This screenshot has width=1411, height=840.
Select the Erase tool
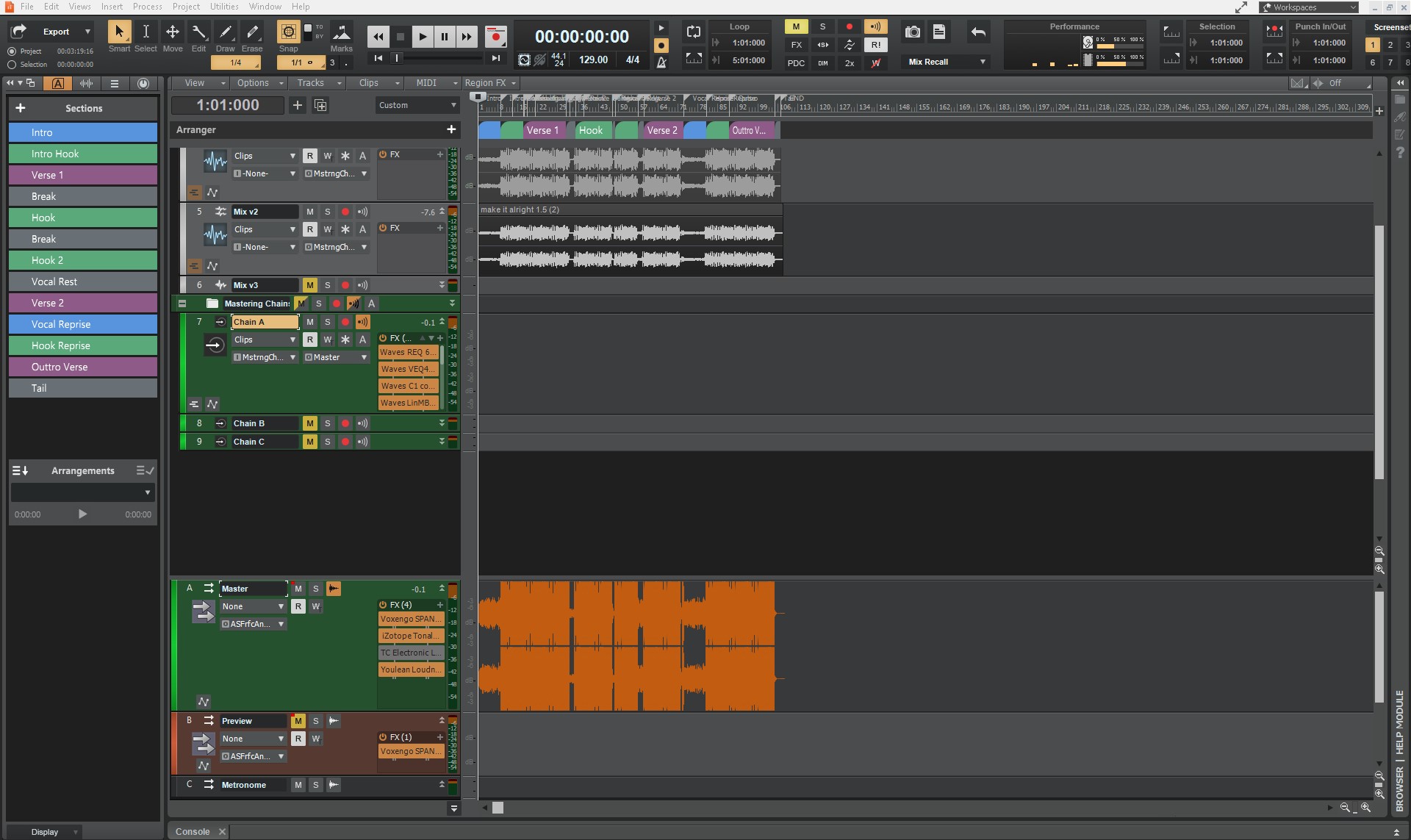252,32
